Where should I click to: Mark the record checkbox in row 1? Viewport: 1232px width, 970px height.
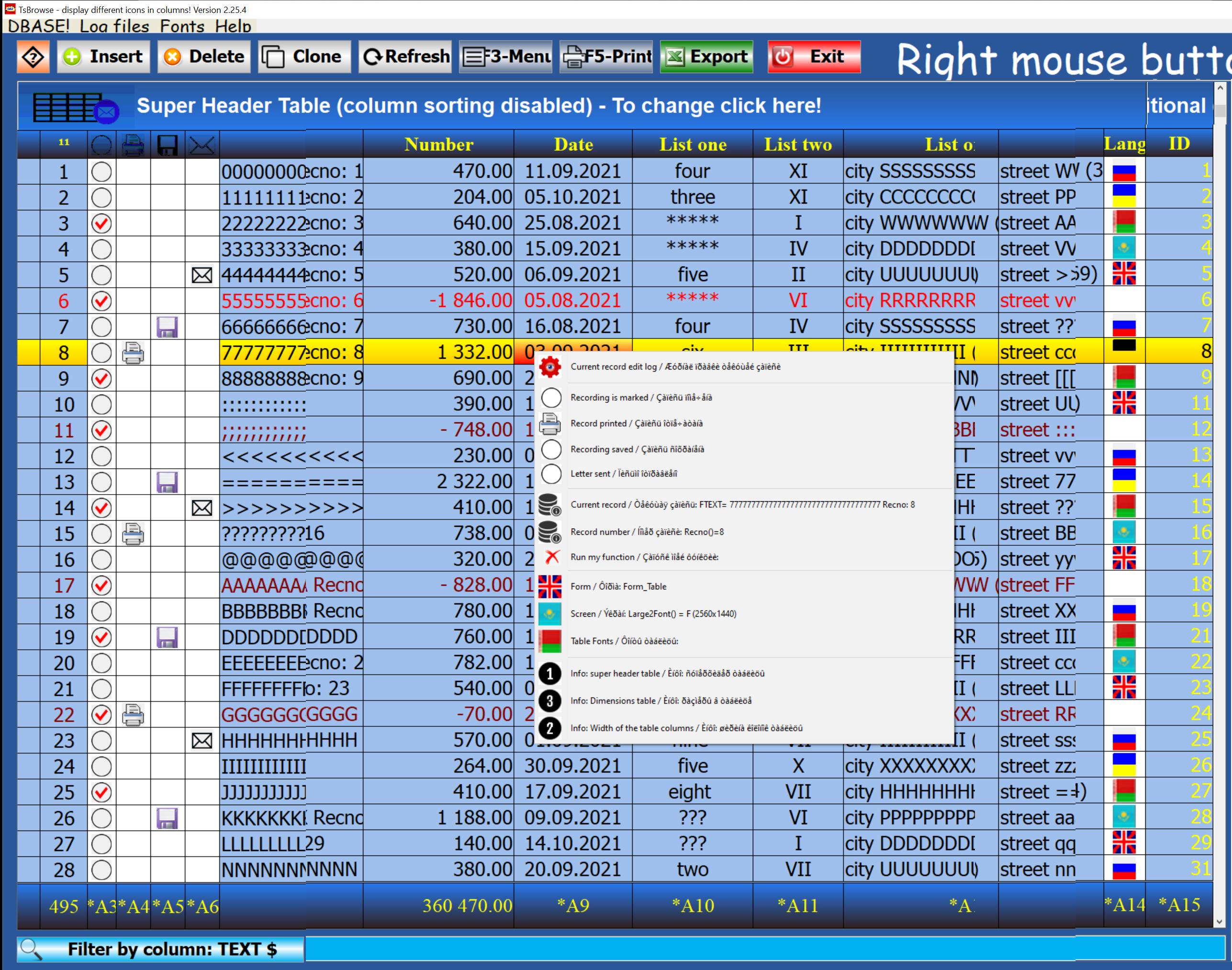101,172
